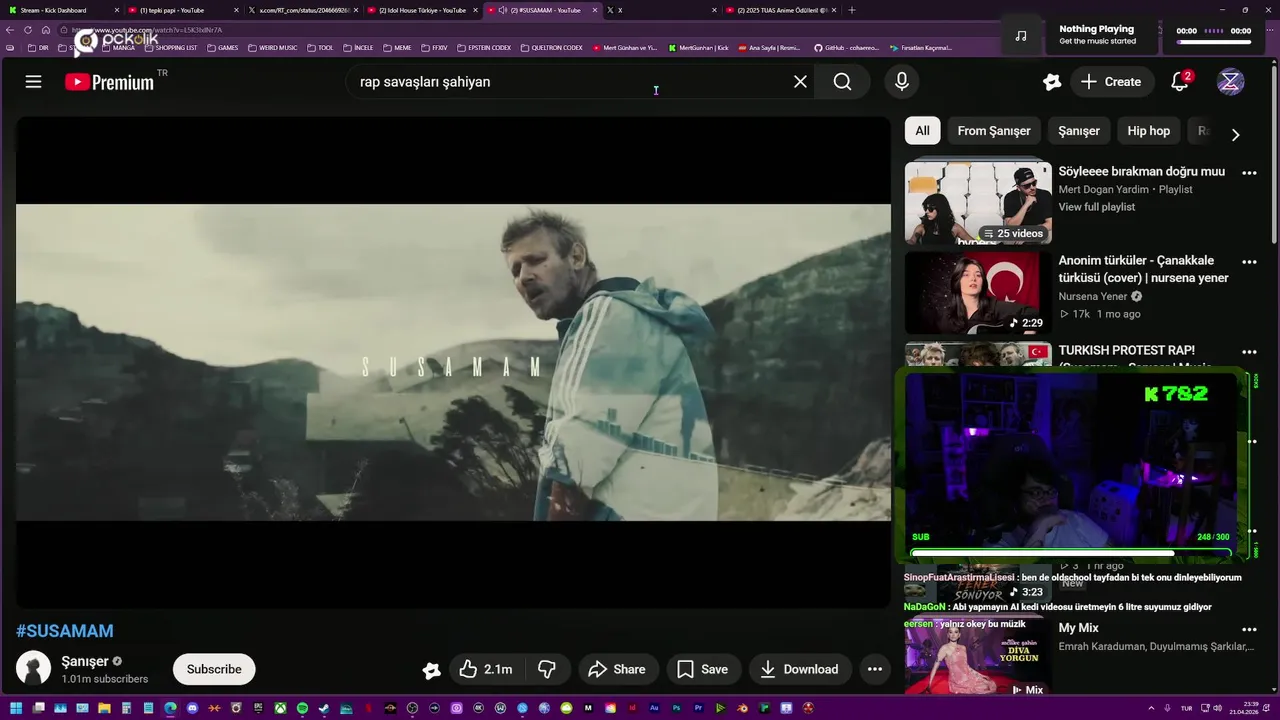Click the music note in Nothing Playing widget

click(x=1020, y=36)
